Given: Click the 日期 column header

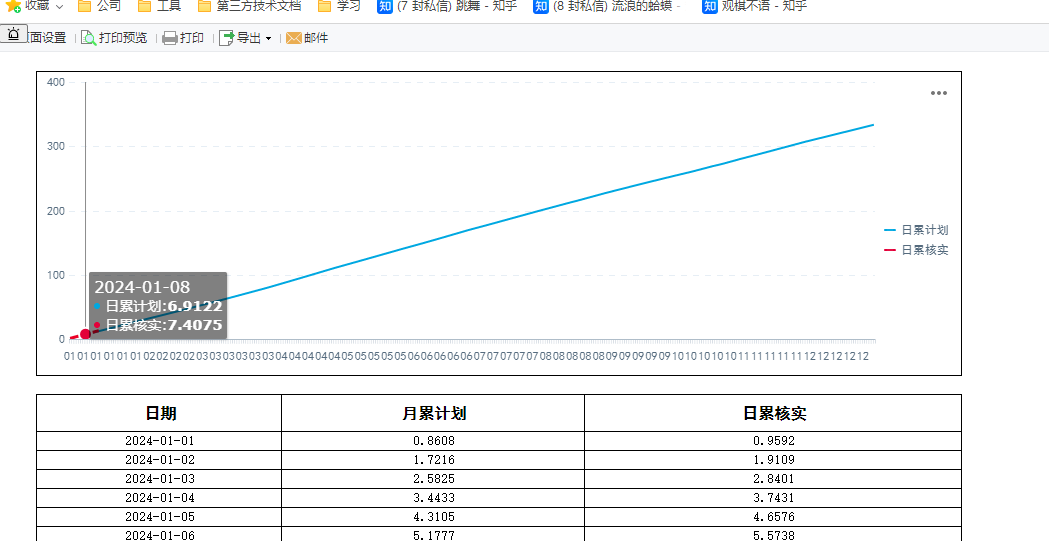Looking at the screenshot, I should (159, 413).
